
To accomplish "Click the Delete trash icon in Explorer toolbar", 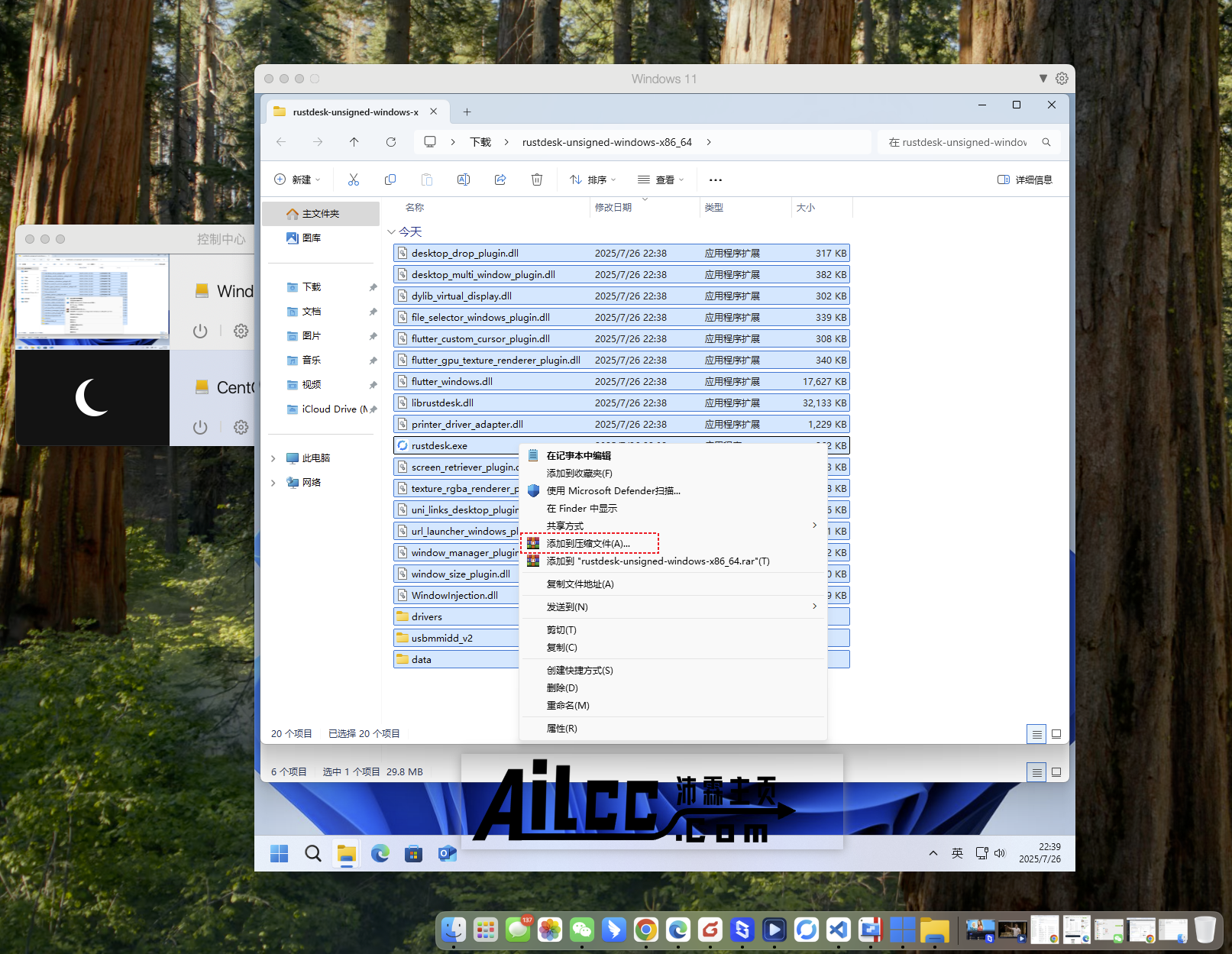I will pyautogui.click(x=537, y=179).
